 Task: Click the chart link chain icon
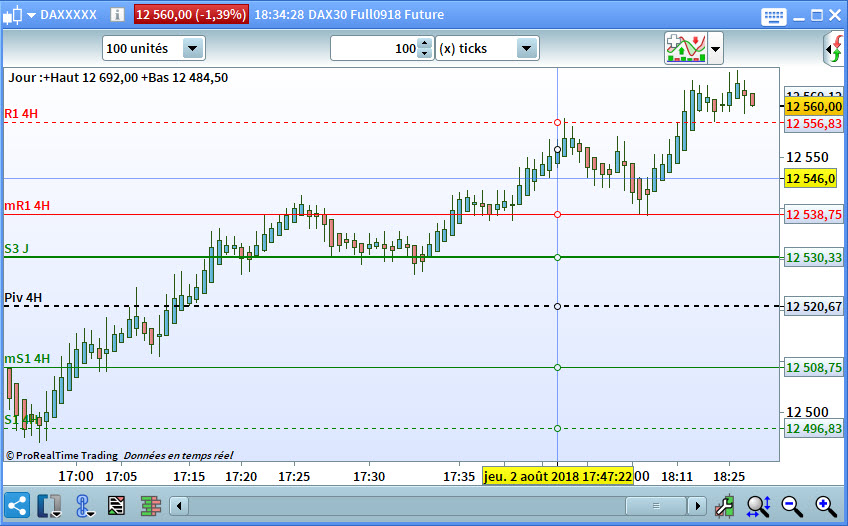83,506
